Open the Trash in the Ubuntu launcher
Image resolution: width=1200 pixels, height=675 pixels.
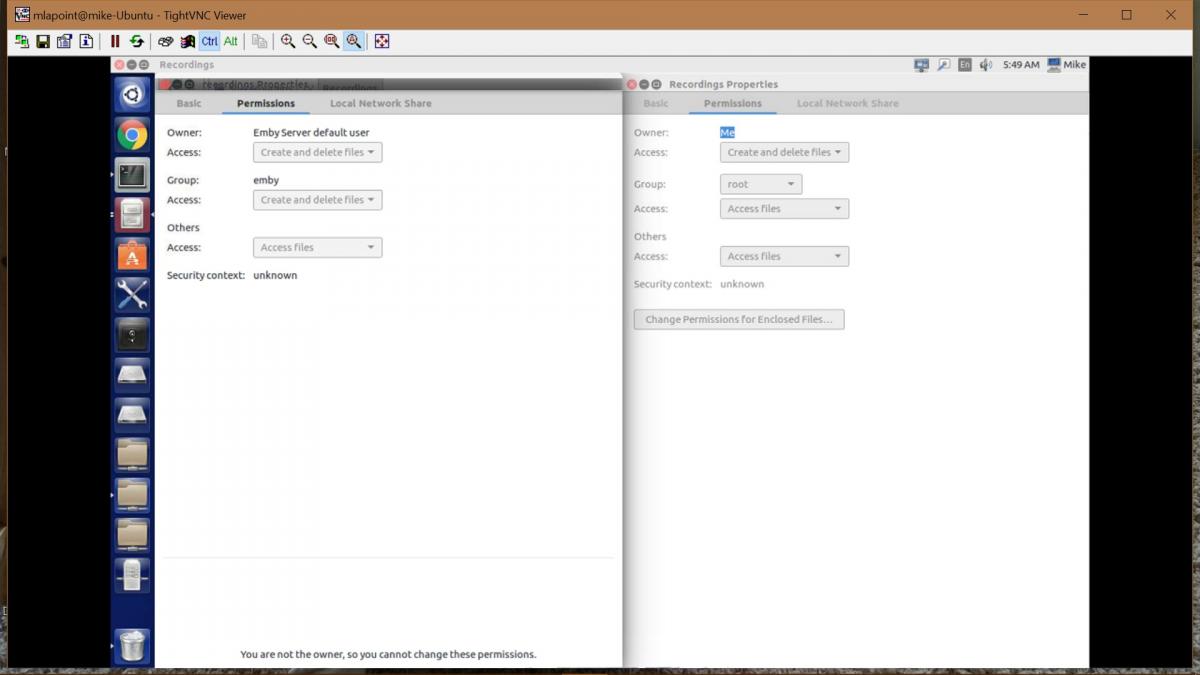pos(132,645)
